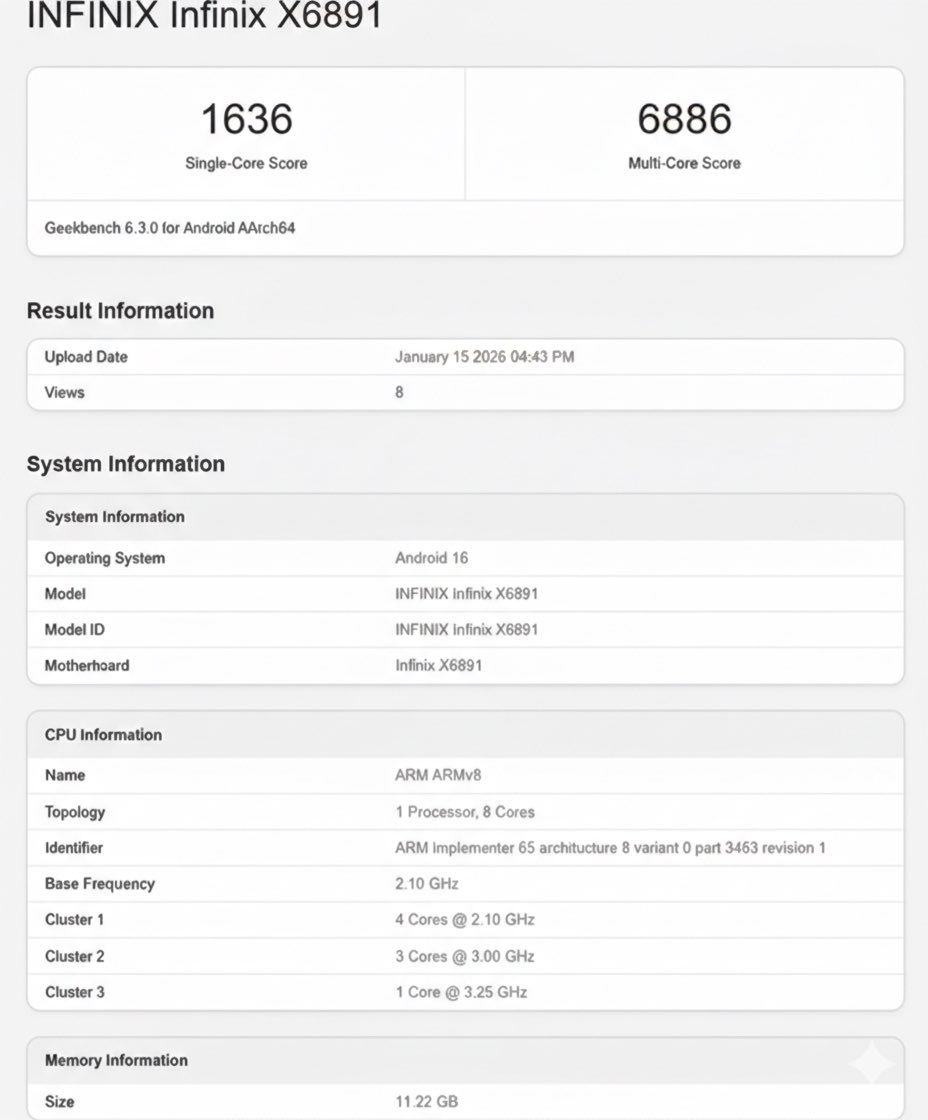Click the Views count showing 8
The width and height of the screenshot is (928, 1120).
398,393
